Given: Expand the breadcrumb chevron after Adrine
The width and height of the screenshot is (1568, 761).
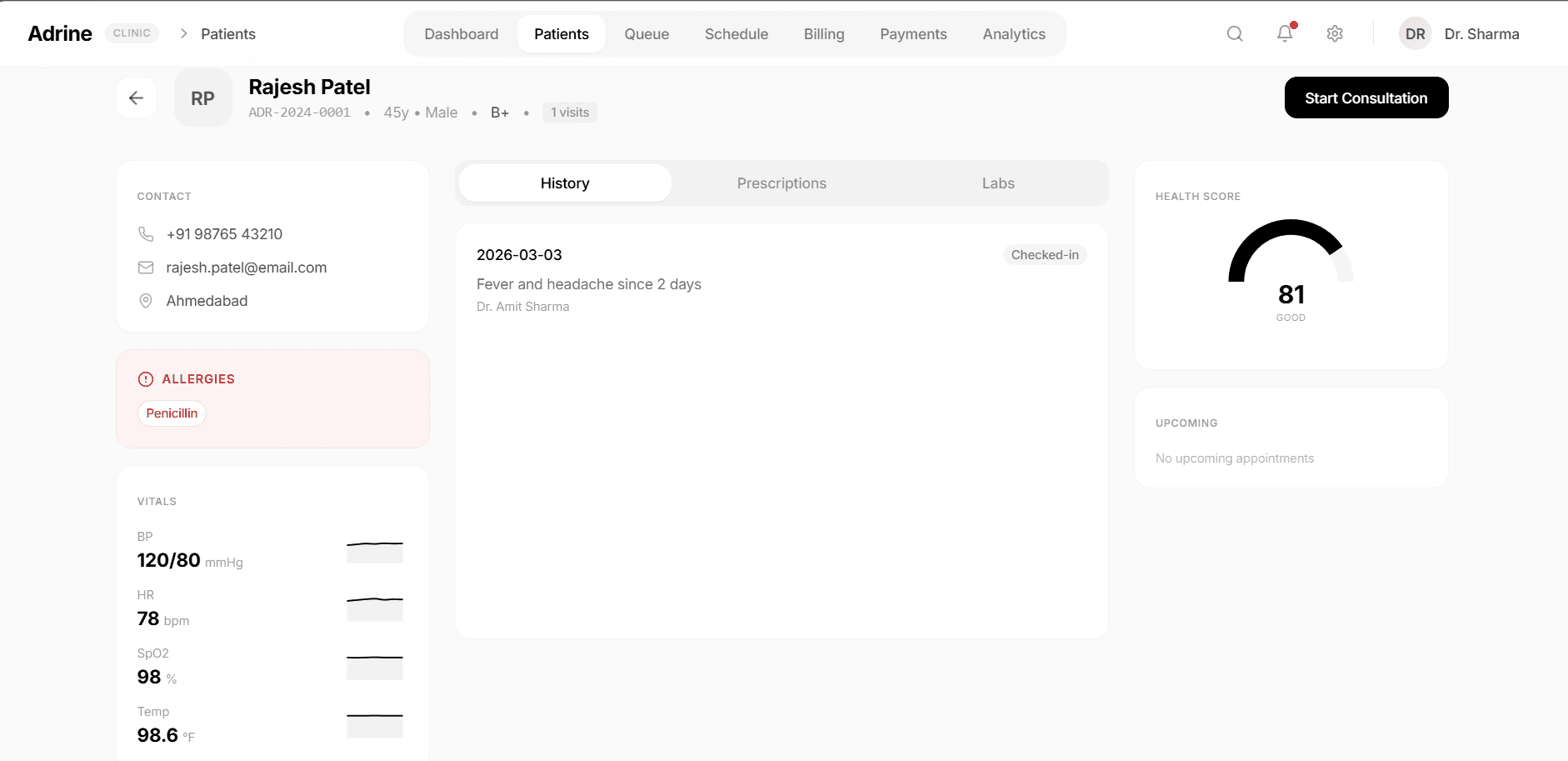Looking at the screenshot, I should [x=182, y=33].
